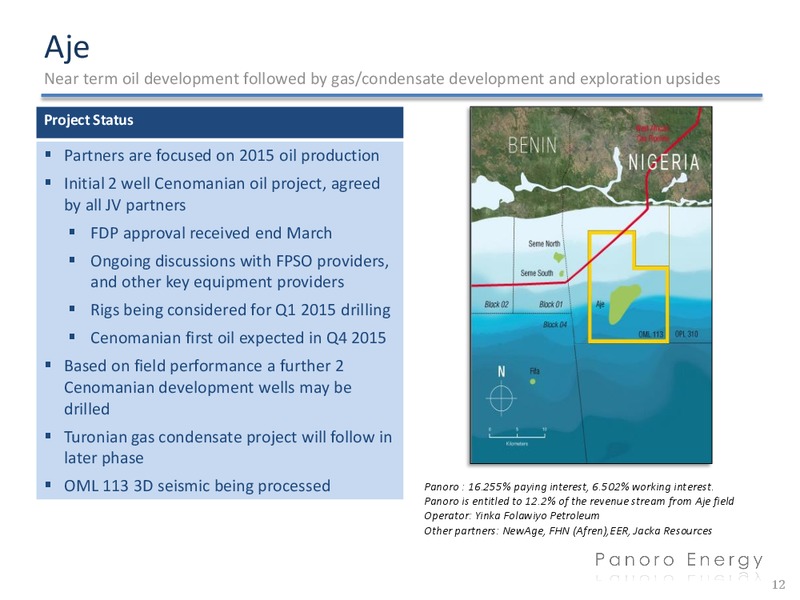Click caption 'Other partners: NewAge, FHN (Afren)'

click(517, 531)
